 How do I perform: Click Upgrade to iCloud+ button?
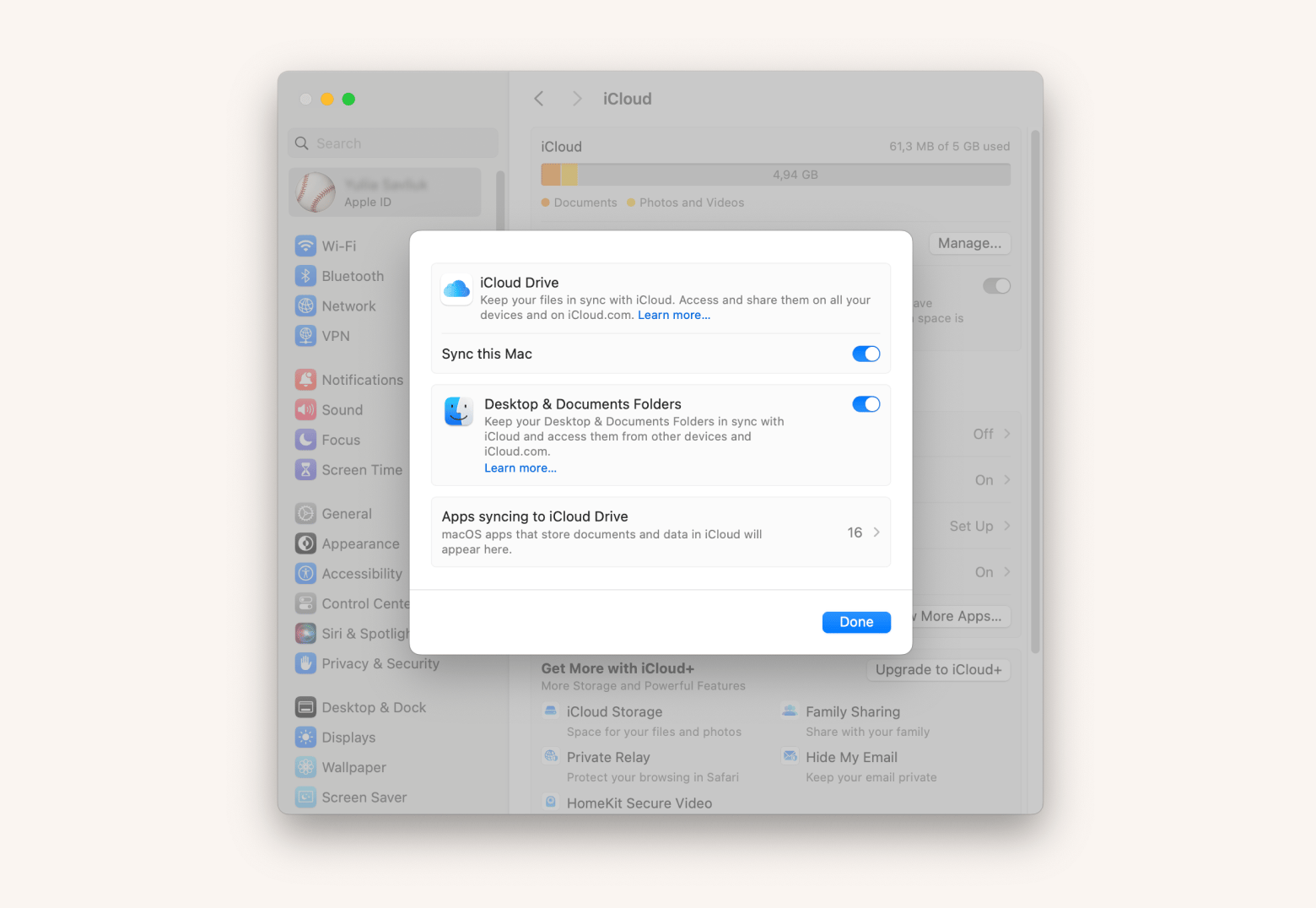(938, 670)
